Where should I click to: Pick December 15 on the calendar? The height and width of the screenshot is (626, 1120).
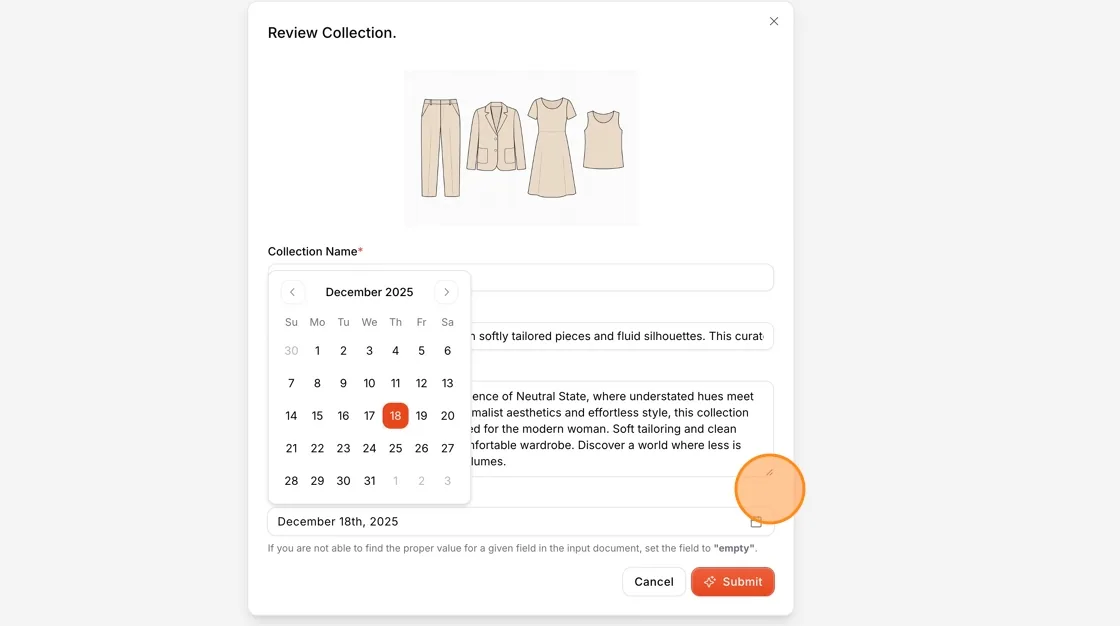click(317, 416)
